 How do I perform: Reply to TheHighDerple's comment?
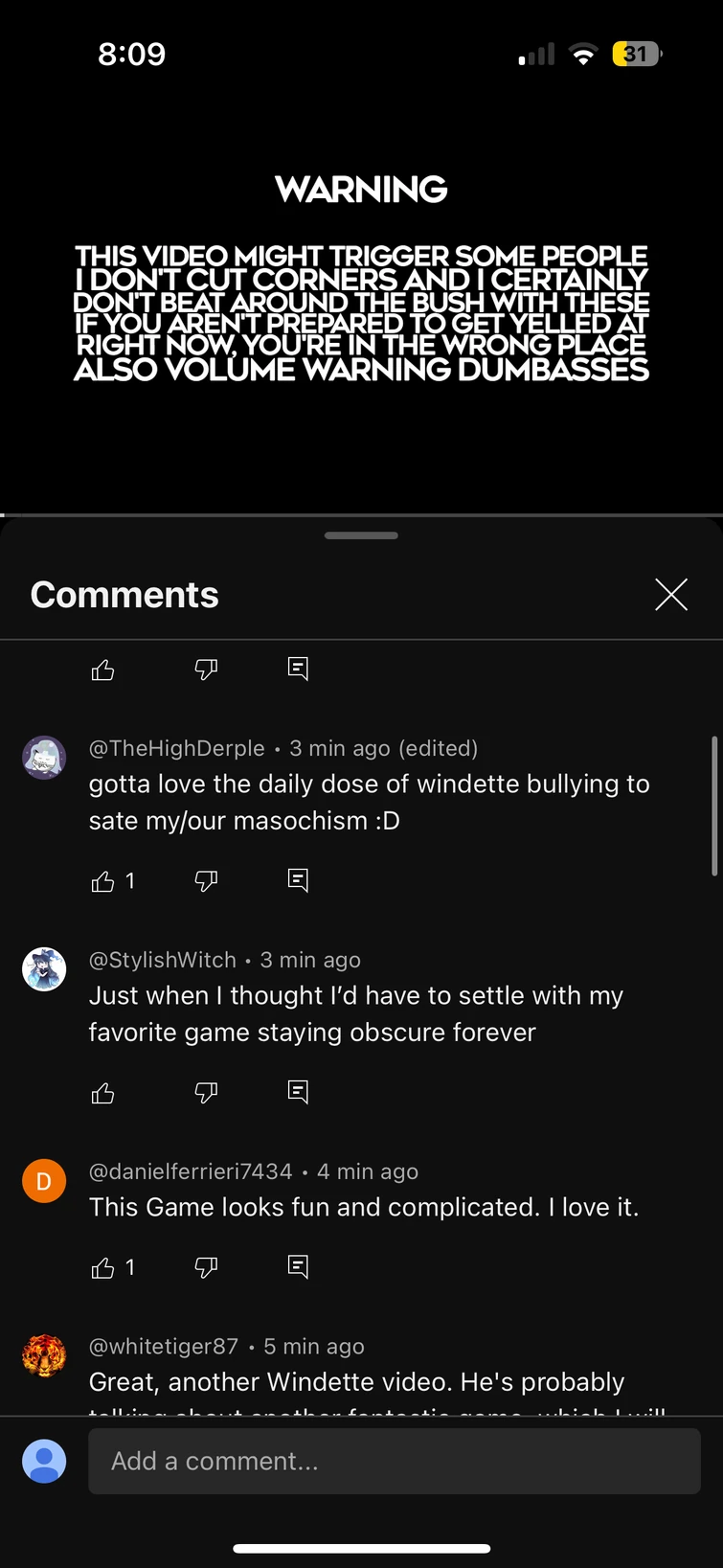[x=298, y=880]
